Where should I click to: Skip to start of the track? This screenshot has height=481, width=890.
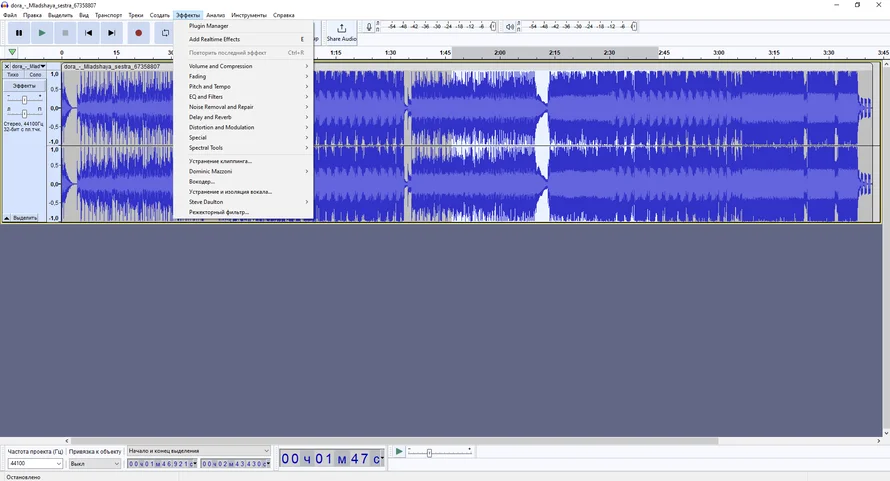[x=89, y=33]
